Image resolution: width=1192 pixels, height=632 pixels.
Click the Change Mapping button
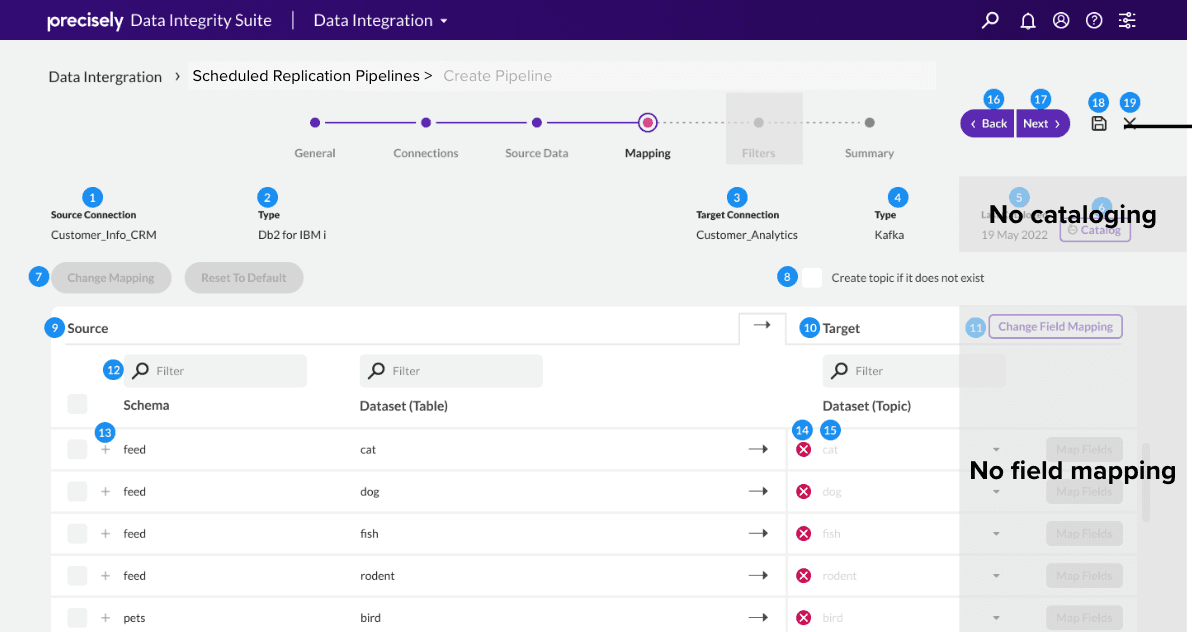click(111, 278)
